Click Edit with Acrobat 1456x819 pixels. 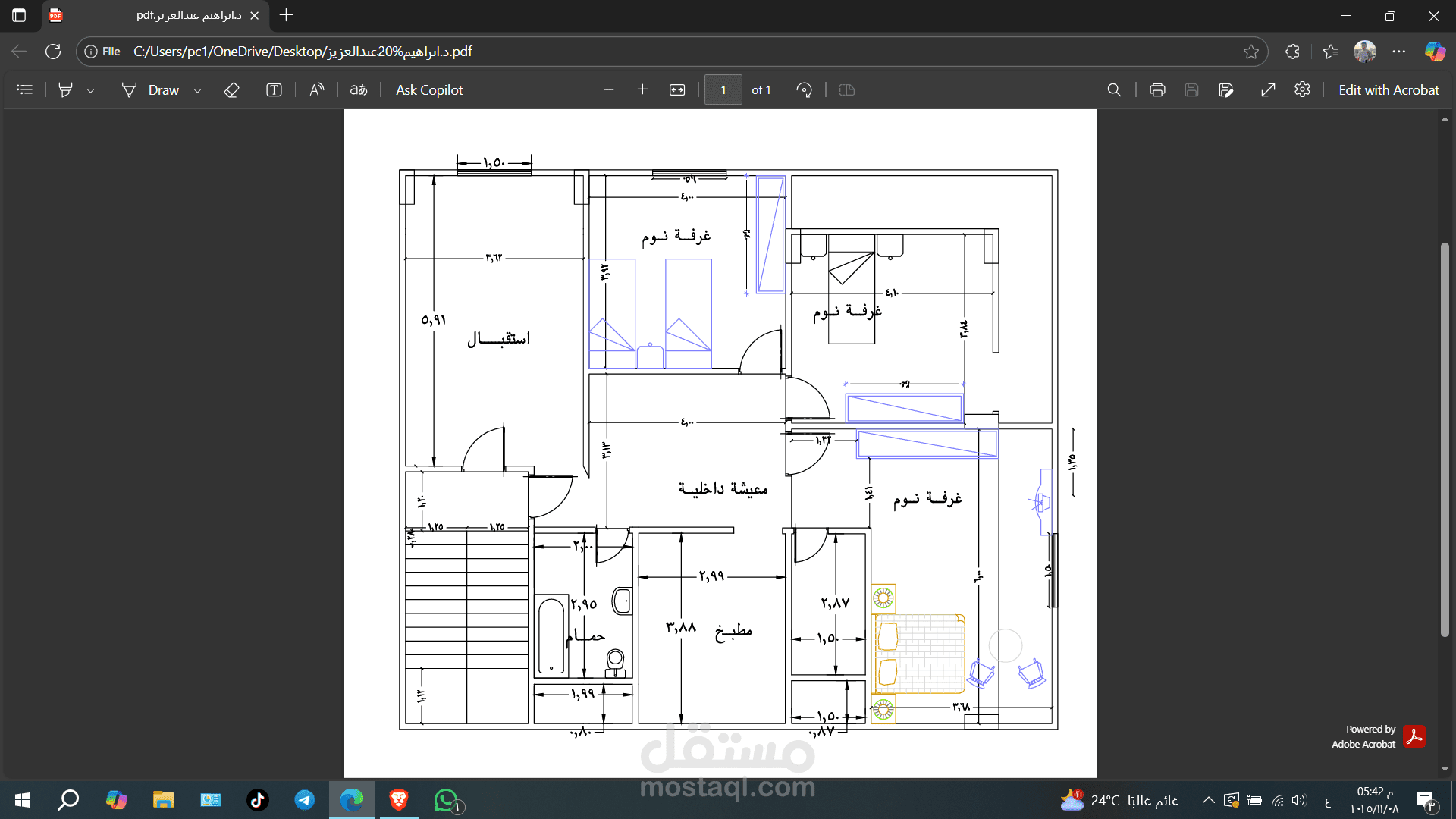[x=1389, y=89]
